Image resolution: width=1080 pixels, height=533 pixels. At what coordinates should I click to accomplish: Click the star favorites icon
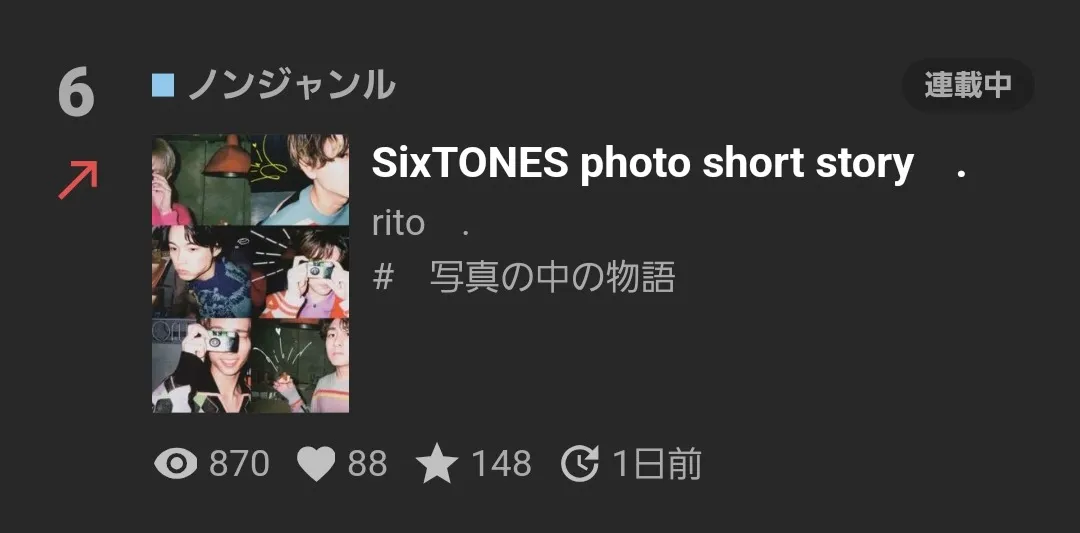coord(437,463)
